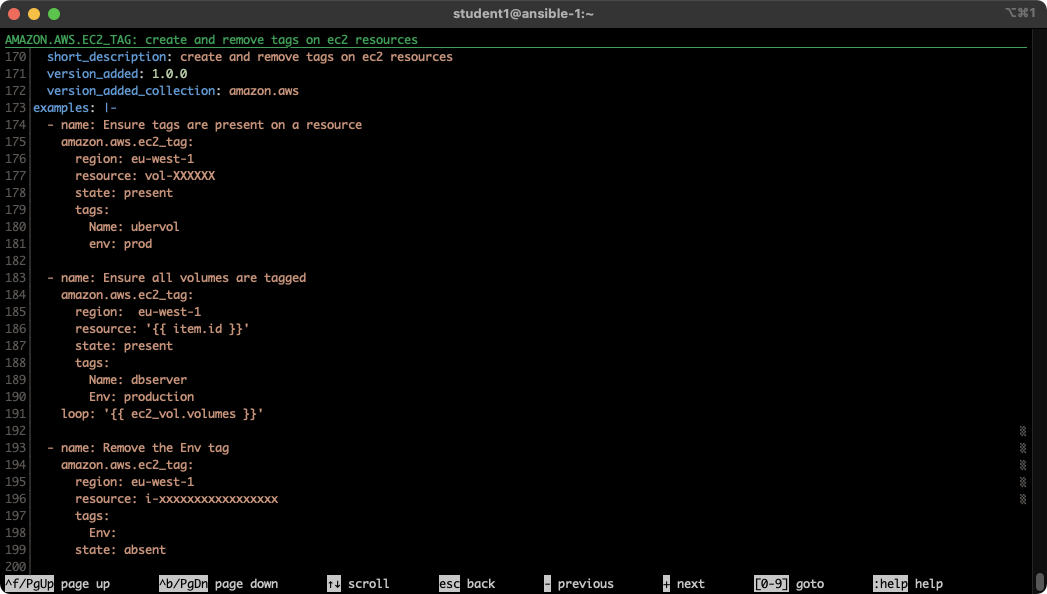The width and height of the screenshot is (1047, 594).
Task: Click line number 183 in the gutter
Action: 14,277
